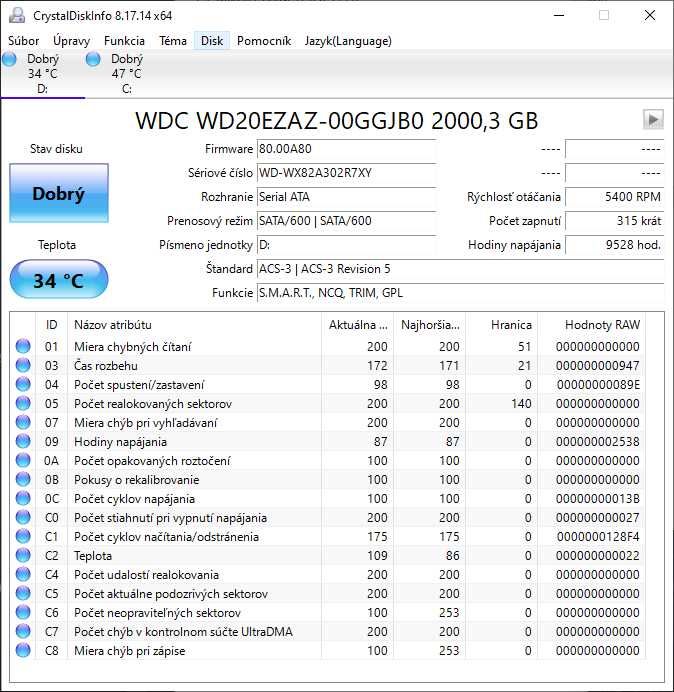Image resolution: width=674 pixels, height=692 pixels.
Task: Click the RAW value 0000000128F4
Action: [x=598, y=537]
